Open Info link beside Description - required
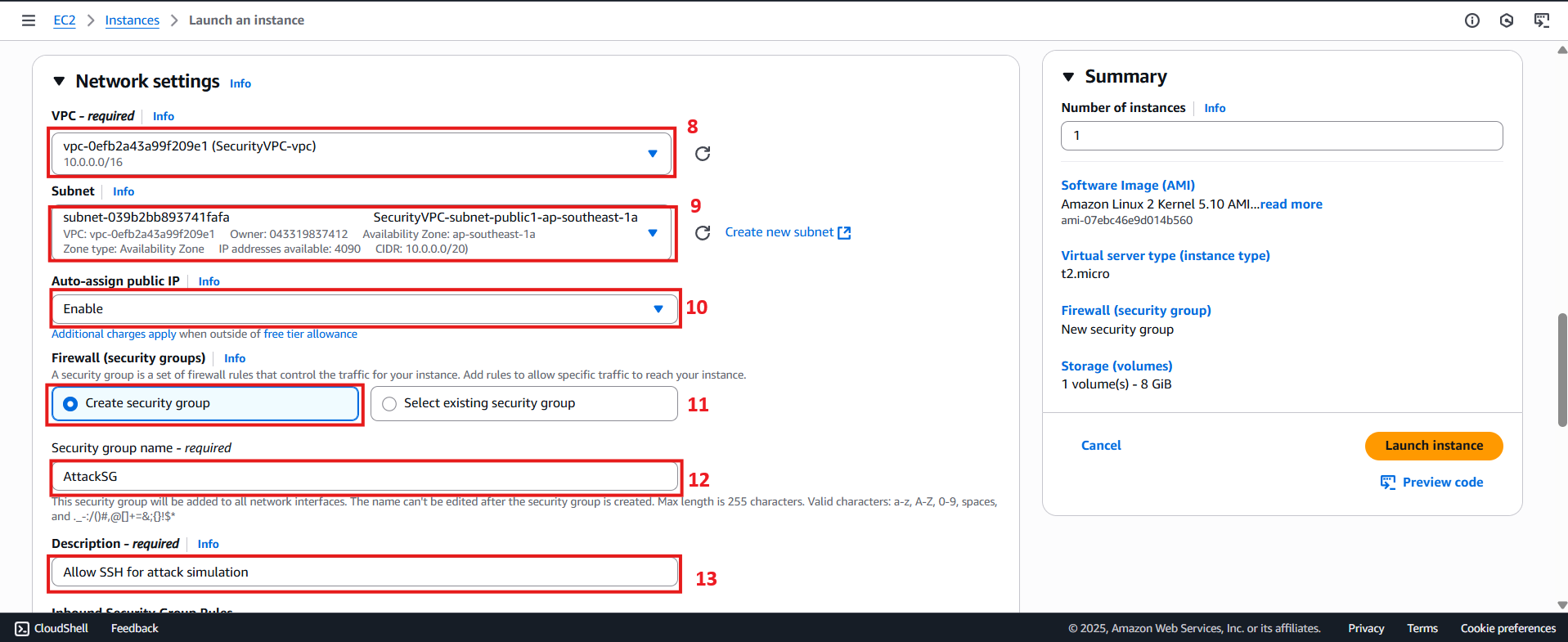Image resolution: width=1568 pixels, height=642 pixels. pos(209,544)
